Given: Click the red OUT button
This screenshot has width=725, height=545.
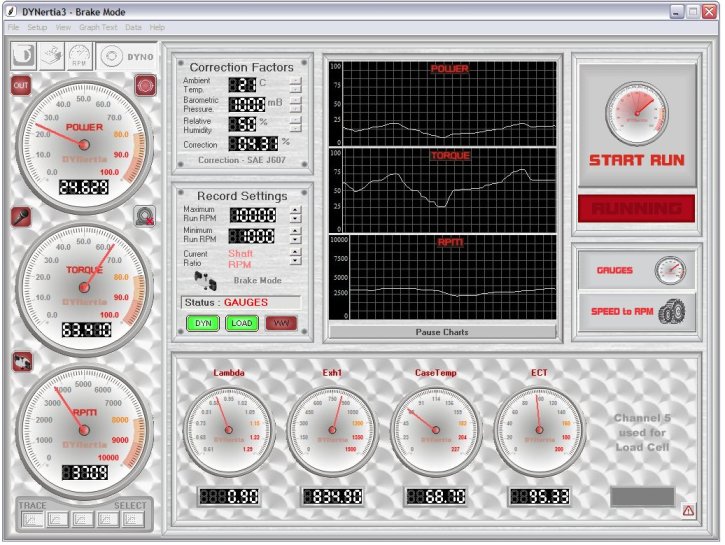Looking at the screenshot, I should click(x=21, y=85).
